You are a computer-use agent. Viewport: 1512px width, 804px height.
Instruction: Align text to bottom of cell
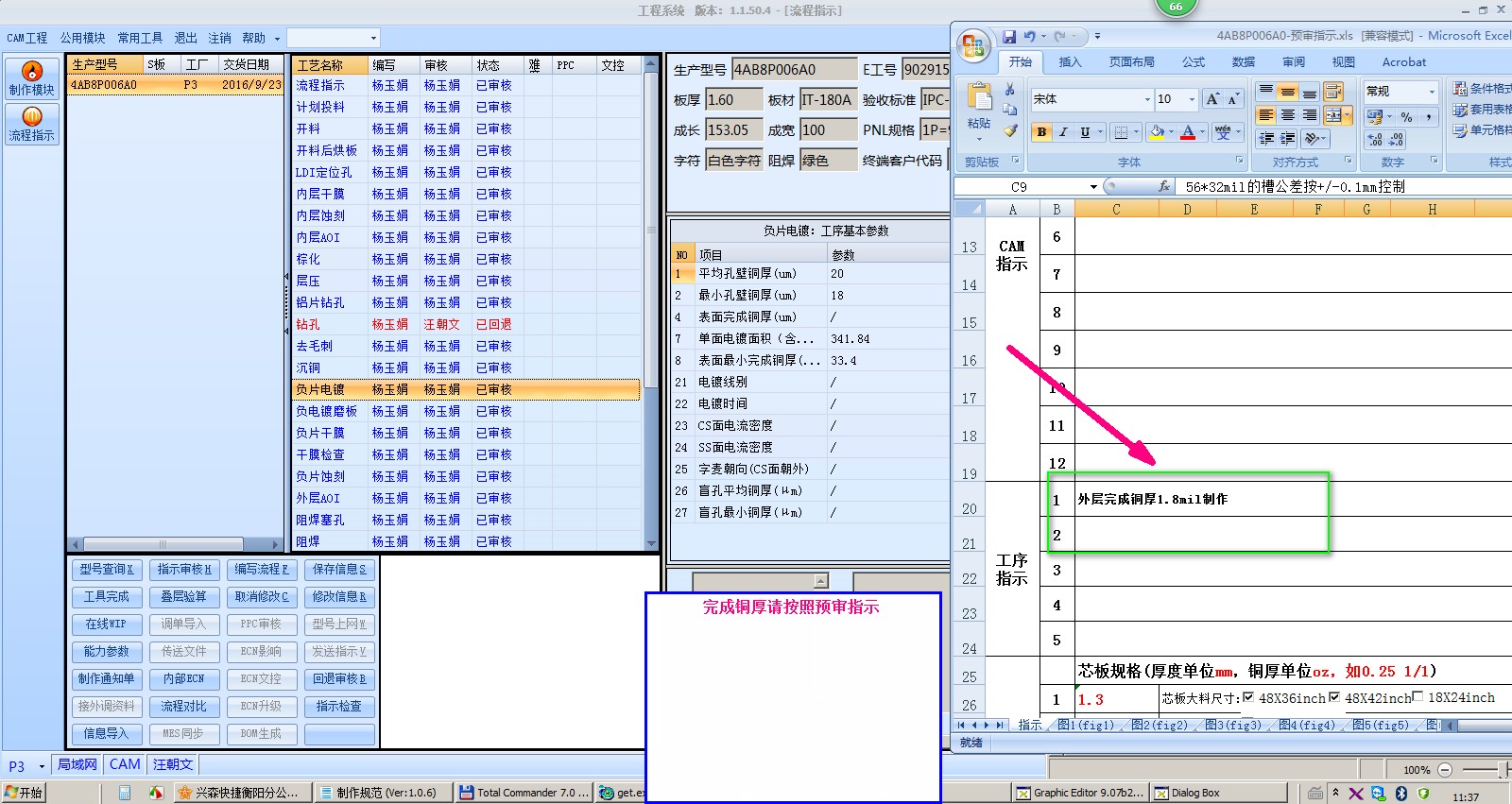[1310, 92]
